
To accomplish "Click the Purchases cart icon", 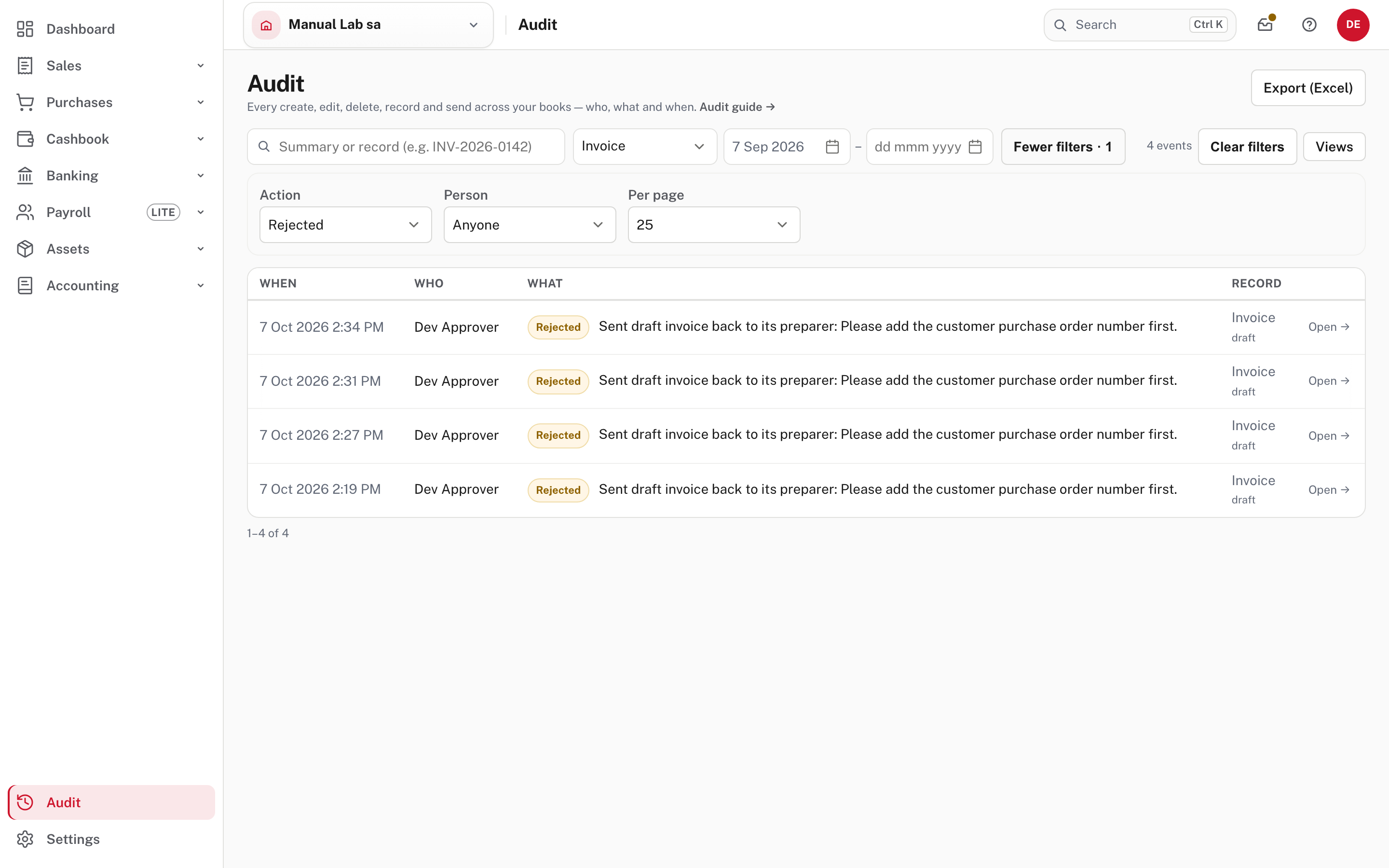I will pyautogui.click(x=25, y=102).
